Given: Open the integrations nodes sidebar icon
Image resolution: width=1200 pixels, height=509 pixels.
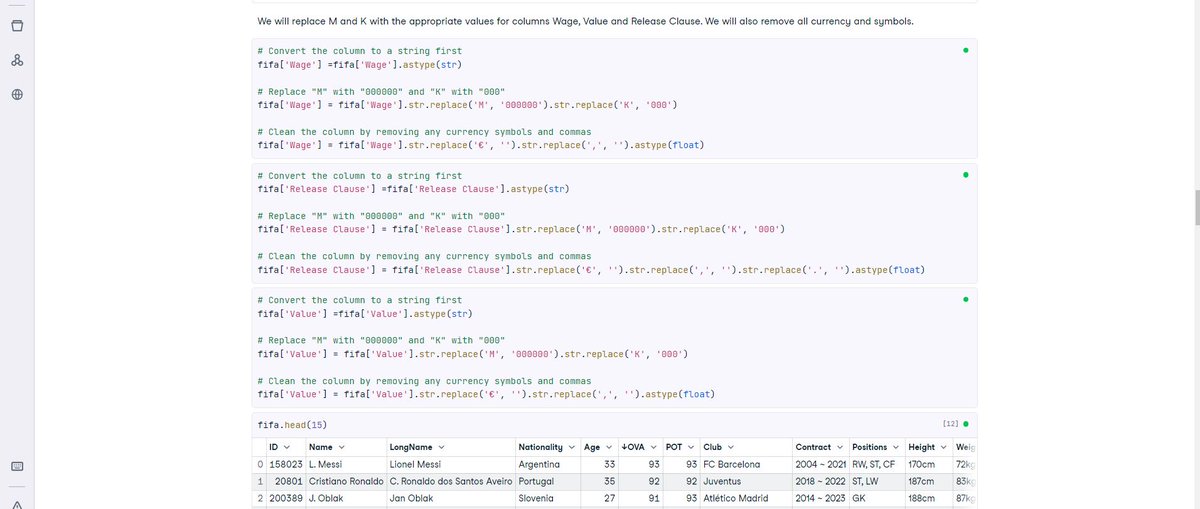Looking at the screenshot, I should point(17,60).
